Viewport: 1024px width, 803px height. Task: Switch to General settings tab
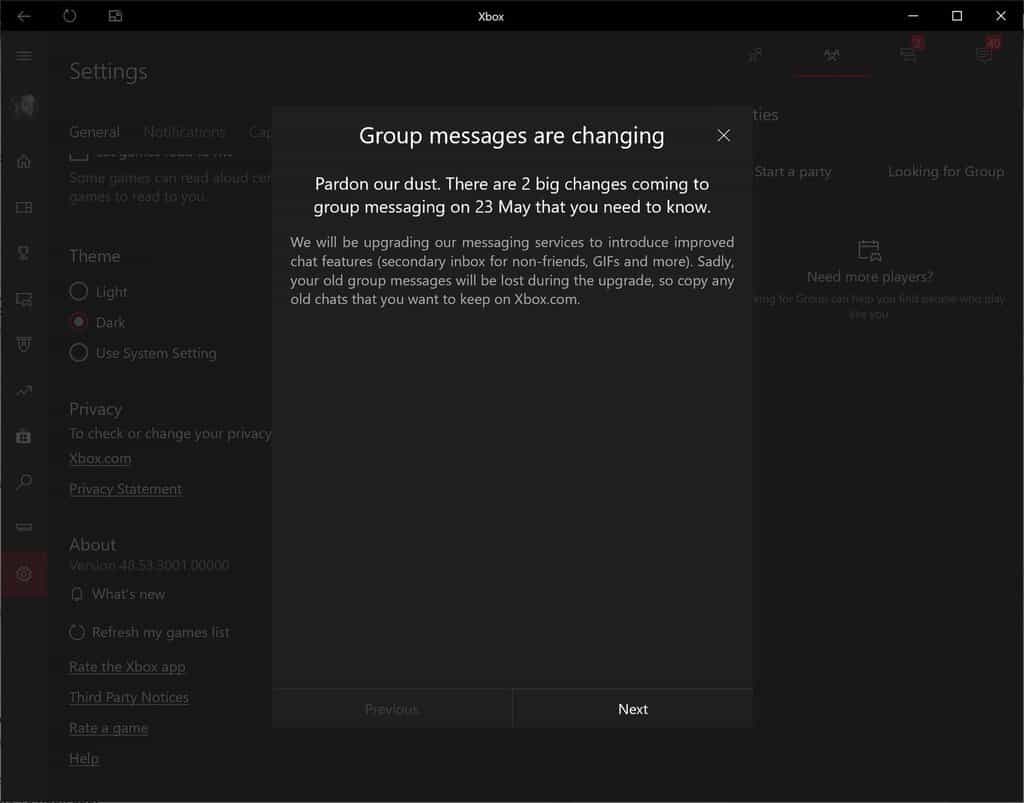(x=95, y=132)
